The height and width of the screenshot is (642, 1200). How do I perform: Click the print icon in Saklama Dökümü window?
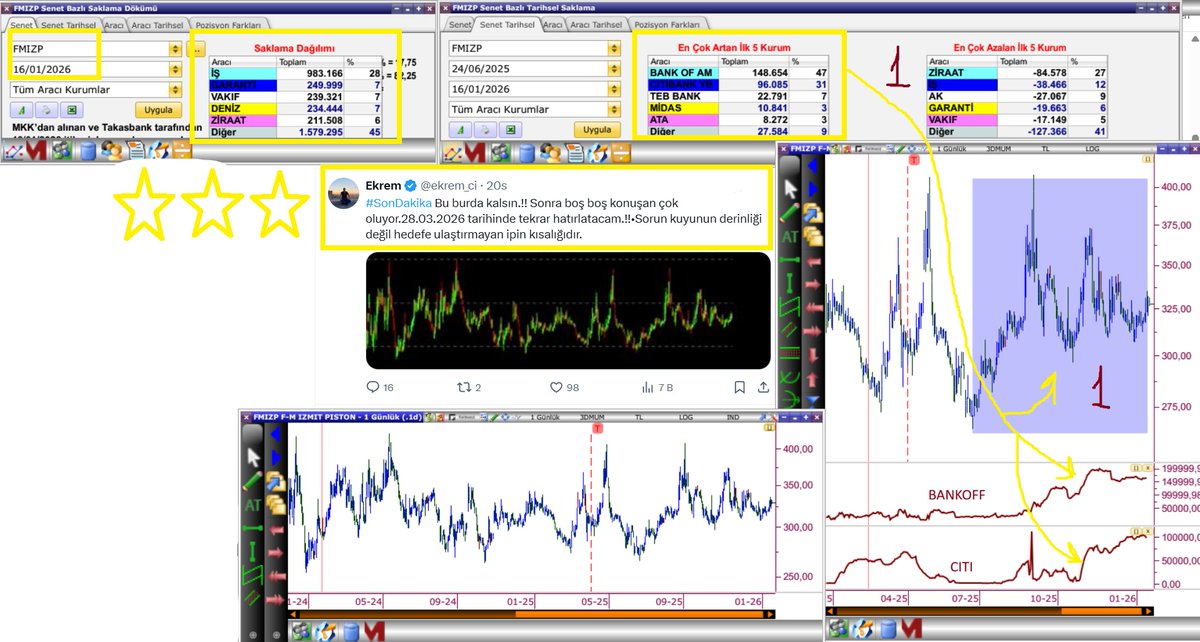pos(46,109)
